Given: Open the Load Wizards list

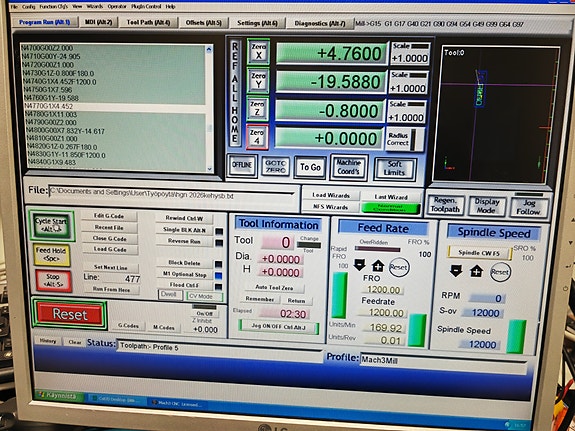Looking at the screenshot, I should tap(331, 195).
